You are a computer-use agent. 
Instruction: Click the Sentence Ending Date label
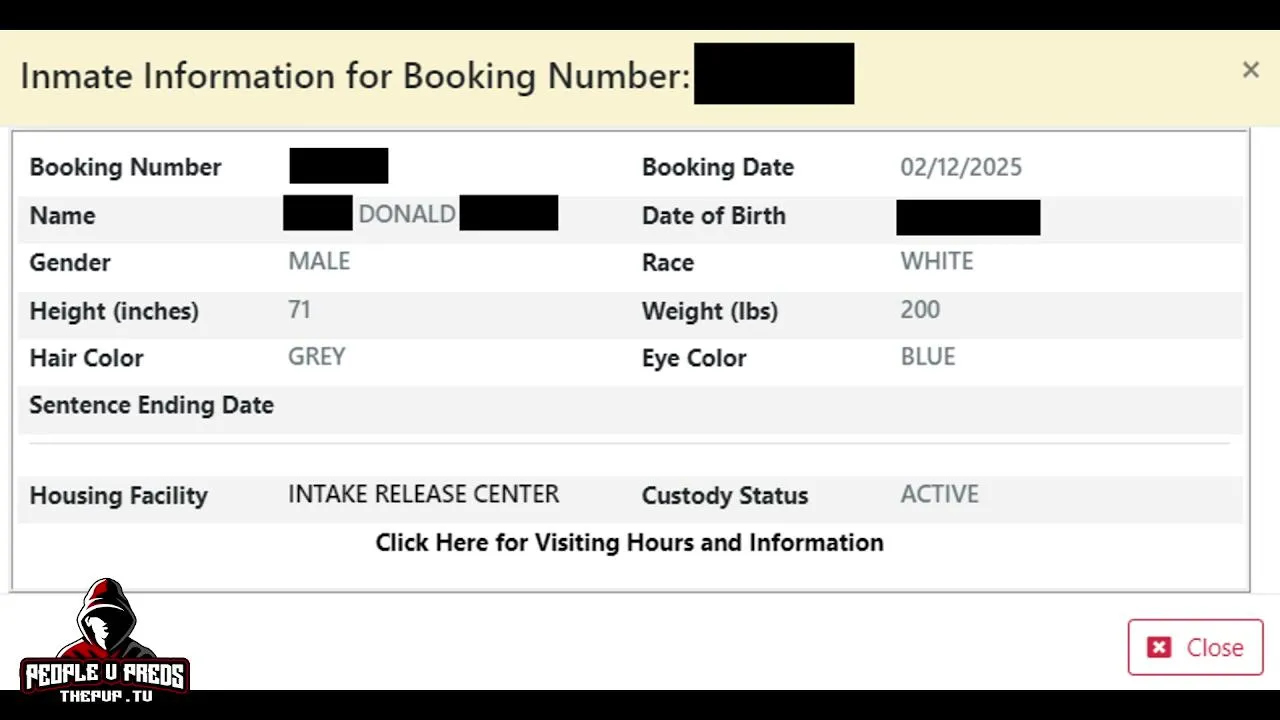(151, 405)
